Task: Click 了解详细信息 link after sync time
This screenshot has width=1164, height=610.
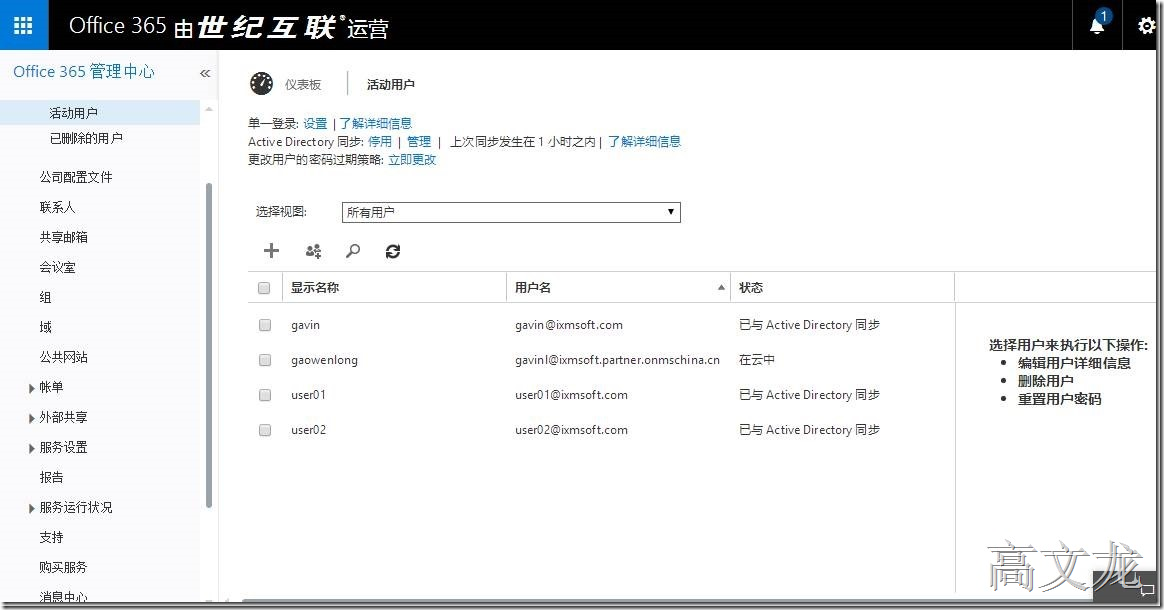Action: (x=644, y=141)
